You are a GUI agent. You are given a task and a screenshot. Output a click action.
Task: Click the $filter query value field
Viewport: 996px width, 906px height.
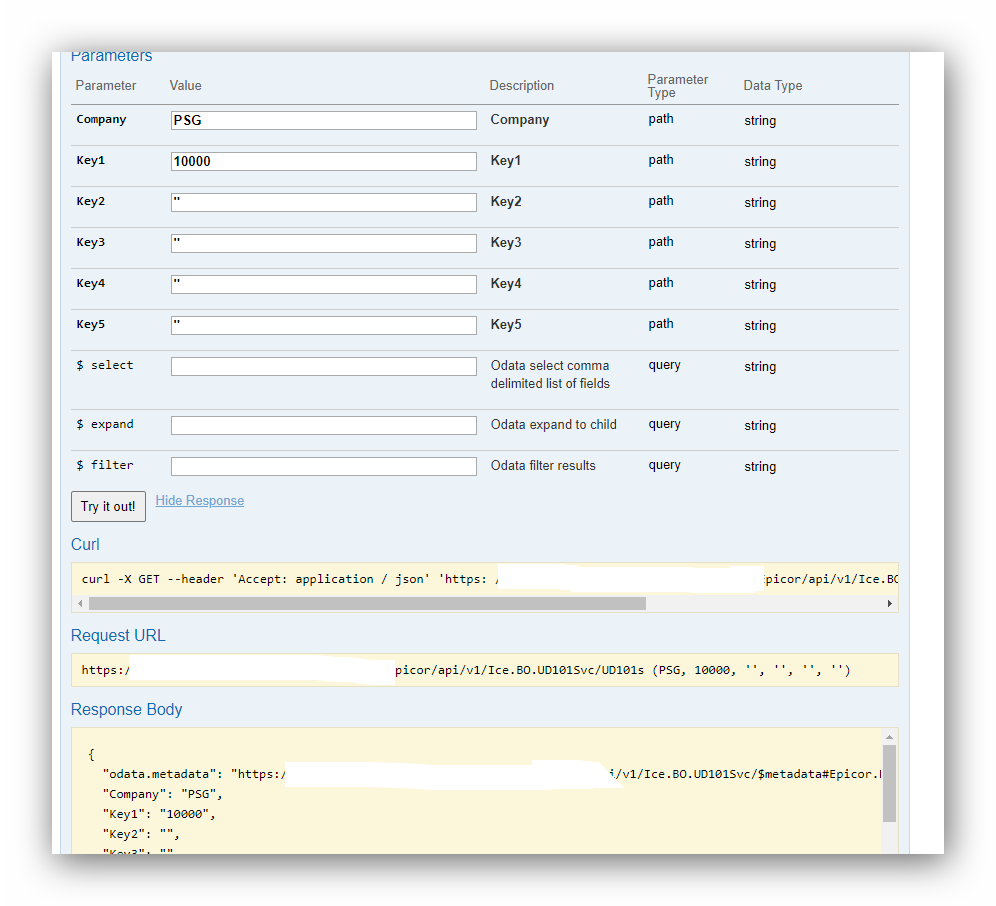pyautogui.click(x=322, y=466)
